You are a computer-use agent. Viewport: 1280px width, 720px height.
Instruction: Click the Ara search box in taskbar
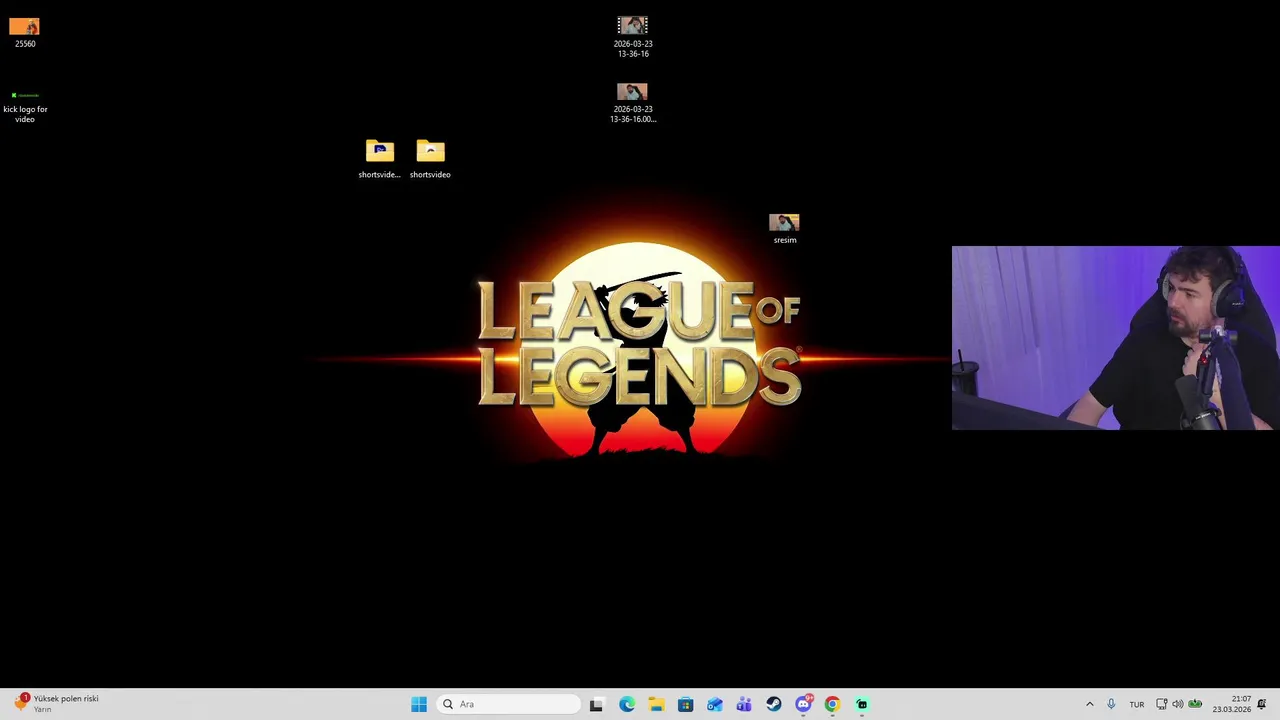pyautogui.click(x=509, y=704)
